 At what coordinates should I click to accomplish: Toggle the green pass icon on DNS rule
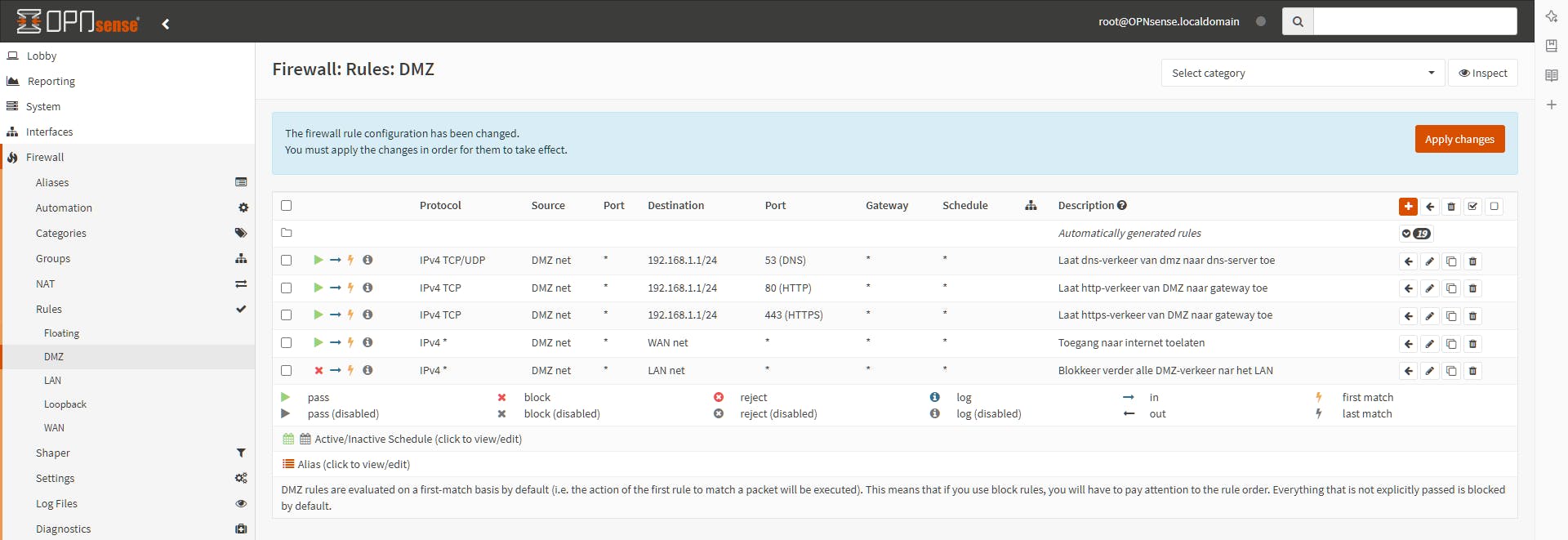(x=318, y=260)
